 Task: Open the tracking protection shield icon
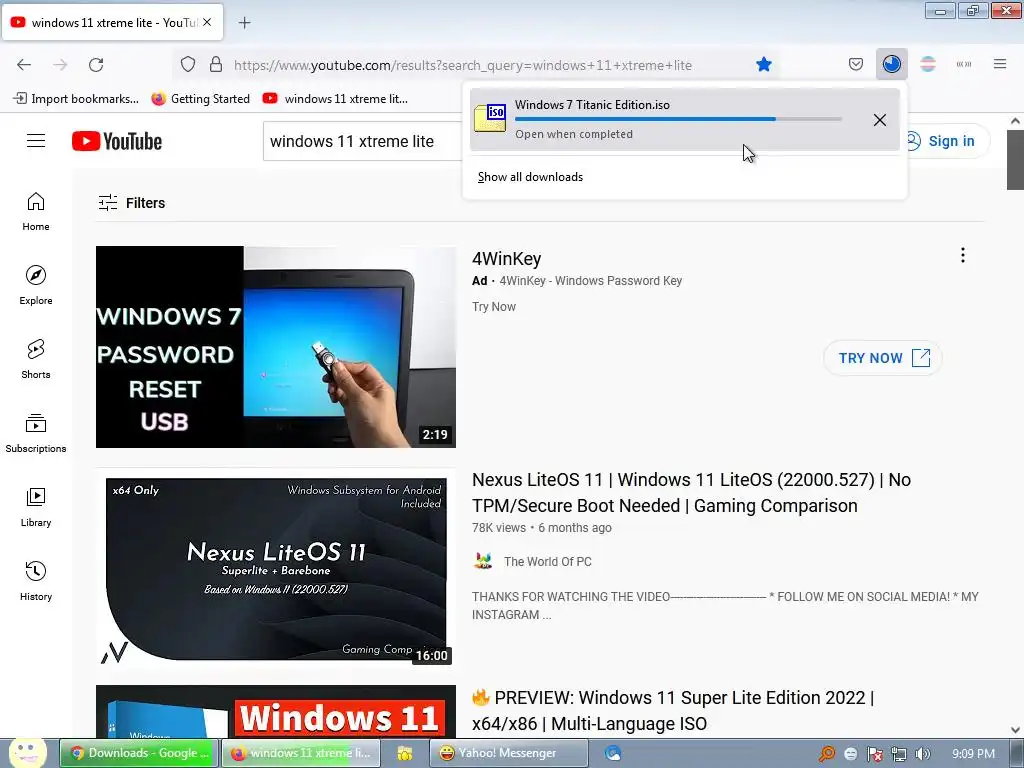pyautogui.click(x=188, y=65)
